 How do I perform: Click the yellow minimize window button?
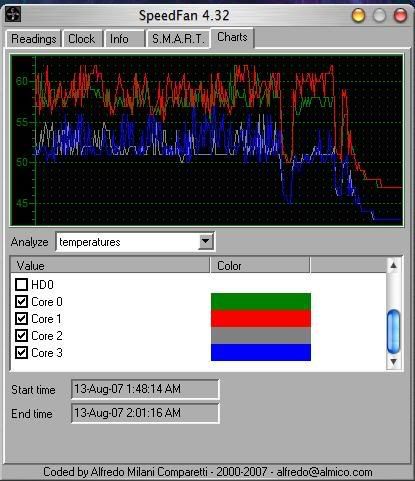pos(359,15)
